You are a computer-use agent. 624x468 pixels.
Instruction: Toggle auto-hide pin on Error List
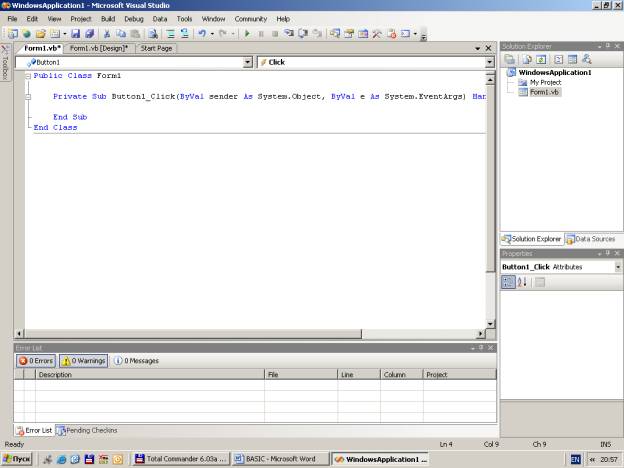click(x=481, y=348)
